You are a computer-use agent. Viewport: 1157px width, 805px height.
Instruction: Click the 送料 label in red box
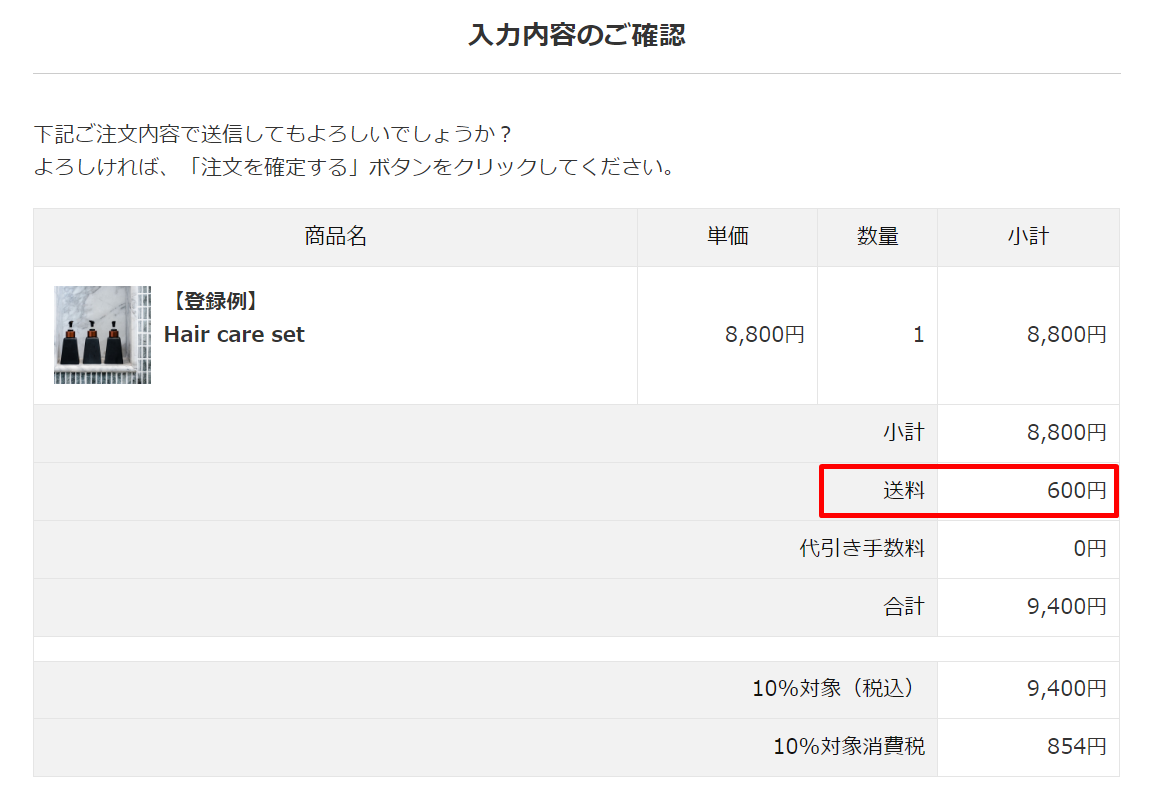903,491
